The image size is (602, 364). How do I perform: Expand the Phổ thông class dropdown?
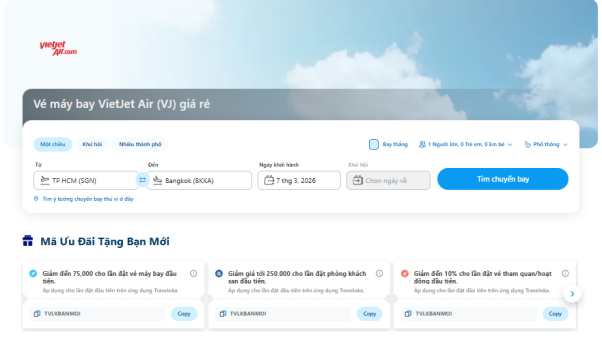coord(546,144)
